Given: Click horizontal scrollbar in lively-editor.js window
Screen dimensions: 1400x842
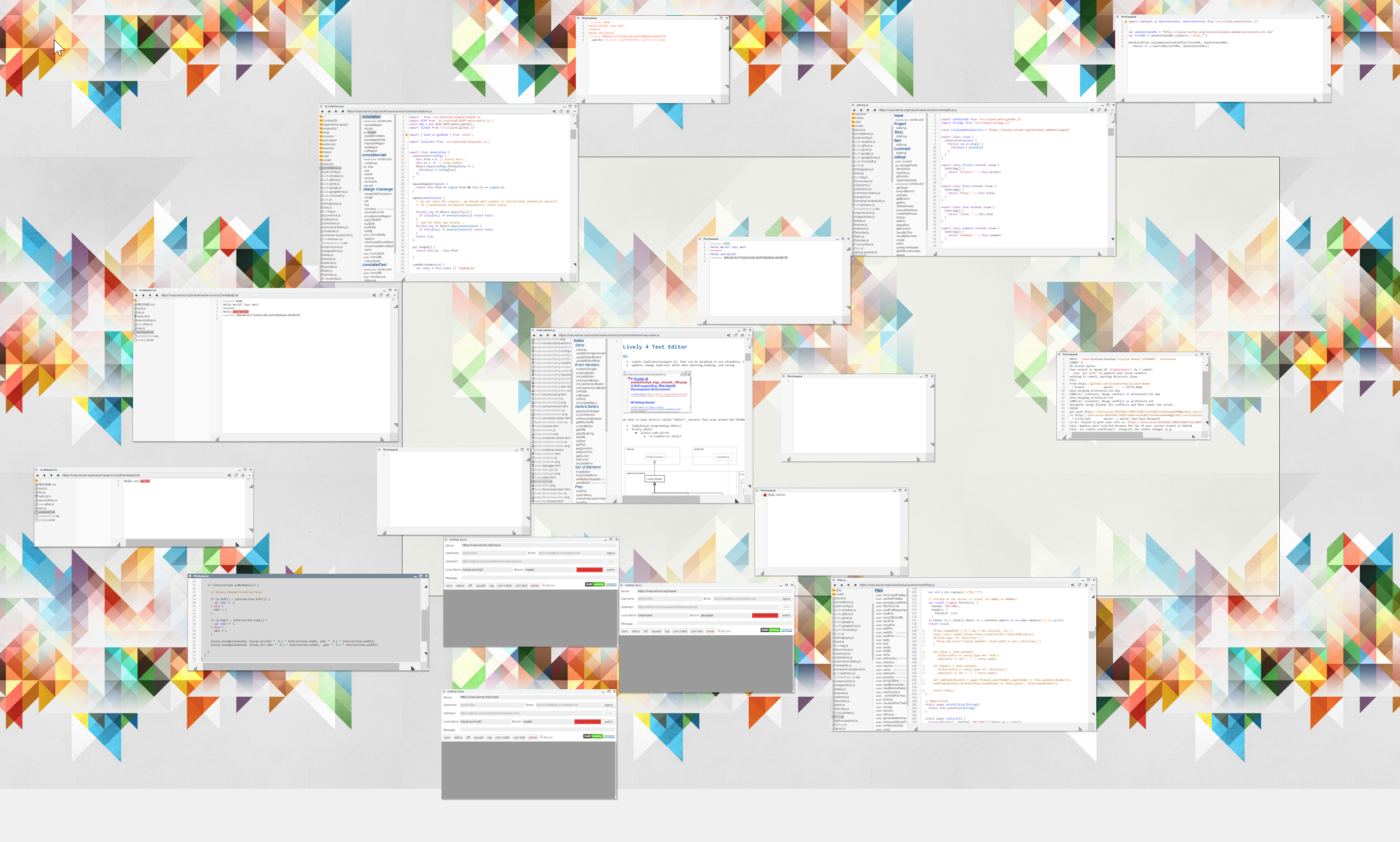Looking at the screenshot, I should click(x=661, y=500).
